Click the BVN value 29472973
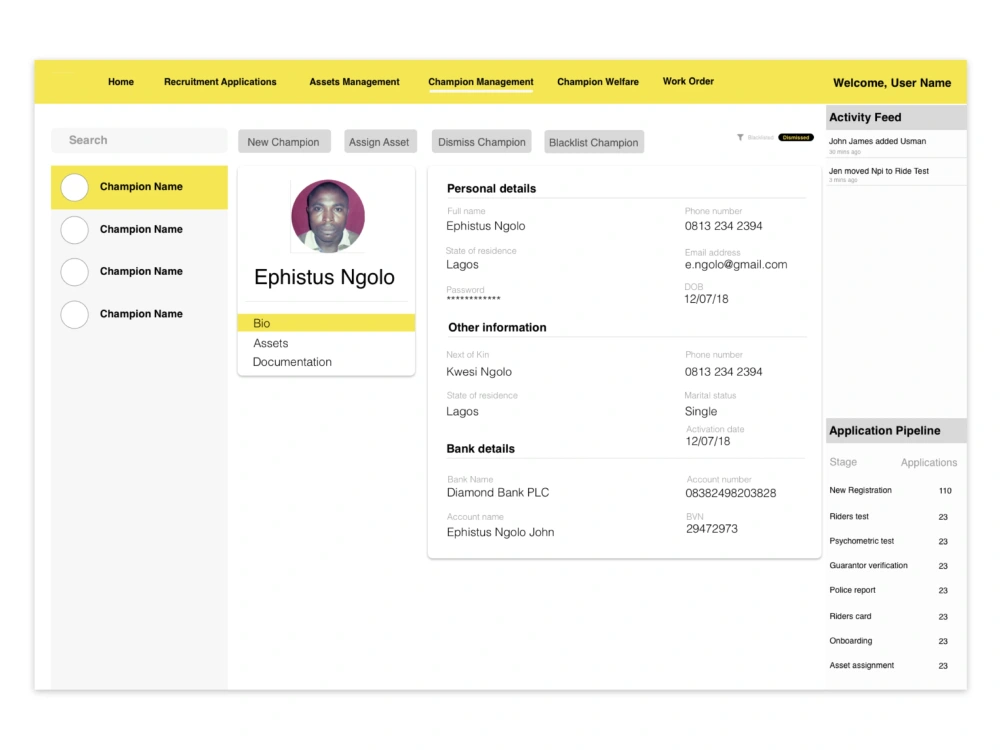1000x750 pixels. click(712, 529)
